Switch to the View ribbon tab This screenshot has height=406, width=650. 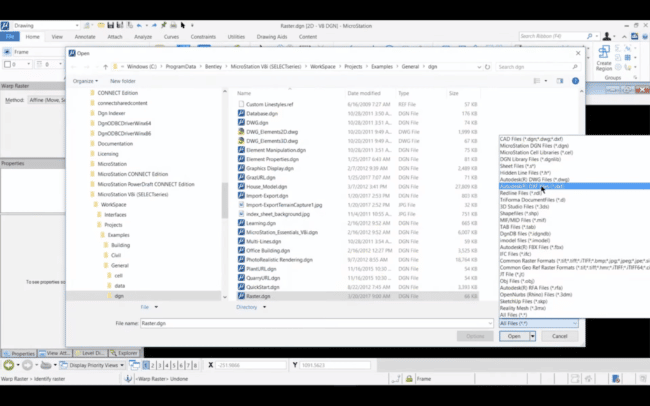pyautogui.click(x=57, y=36)
